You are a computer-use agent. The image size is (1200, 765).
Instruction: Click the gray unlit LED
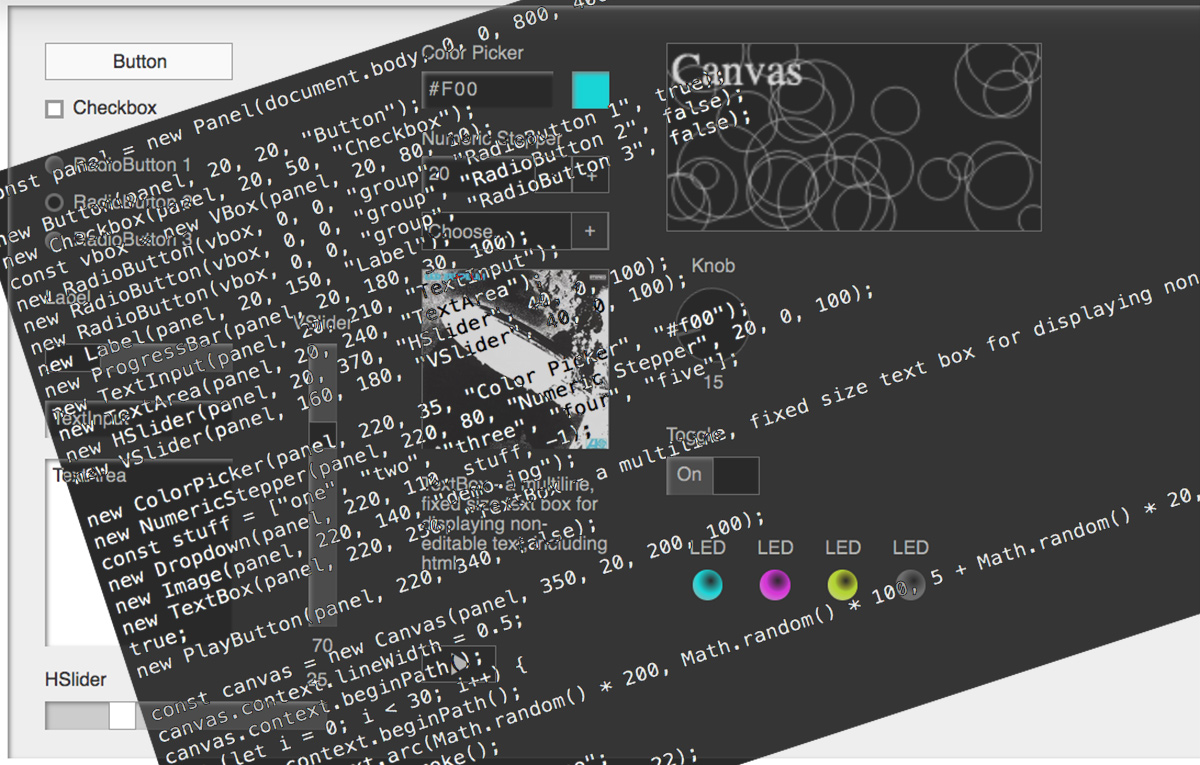tap(910, 584)
